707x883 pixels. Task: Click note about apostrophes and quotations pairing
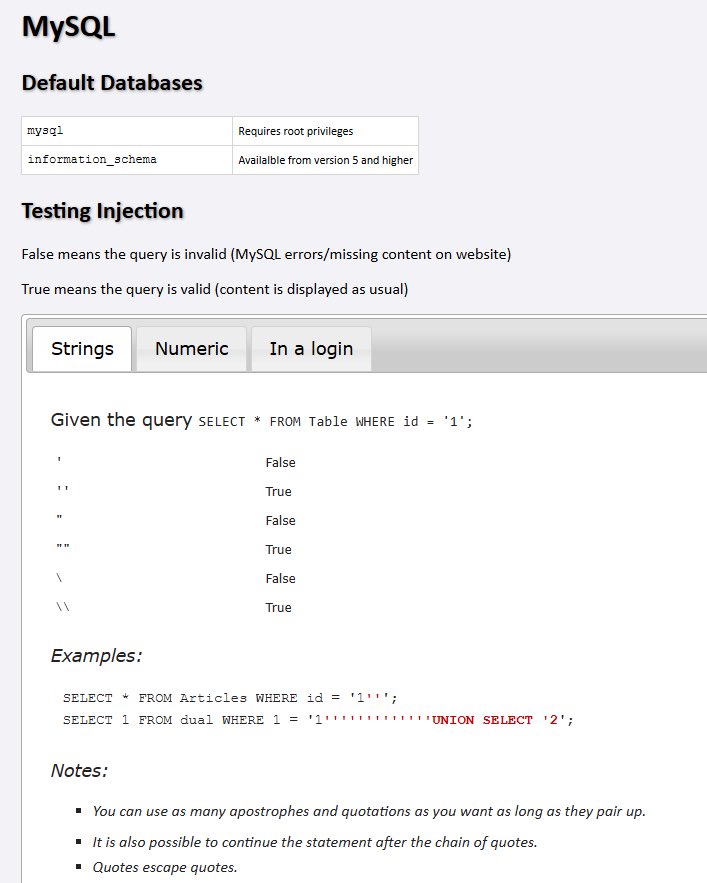point(369,811)
